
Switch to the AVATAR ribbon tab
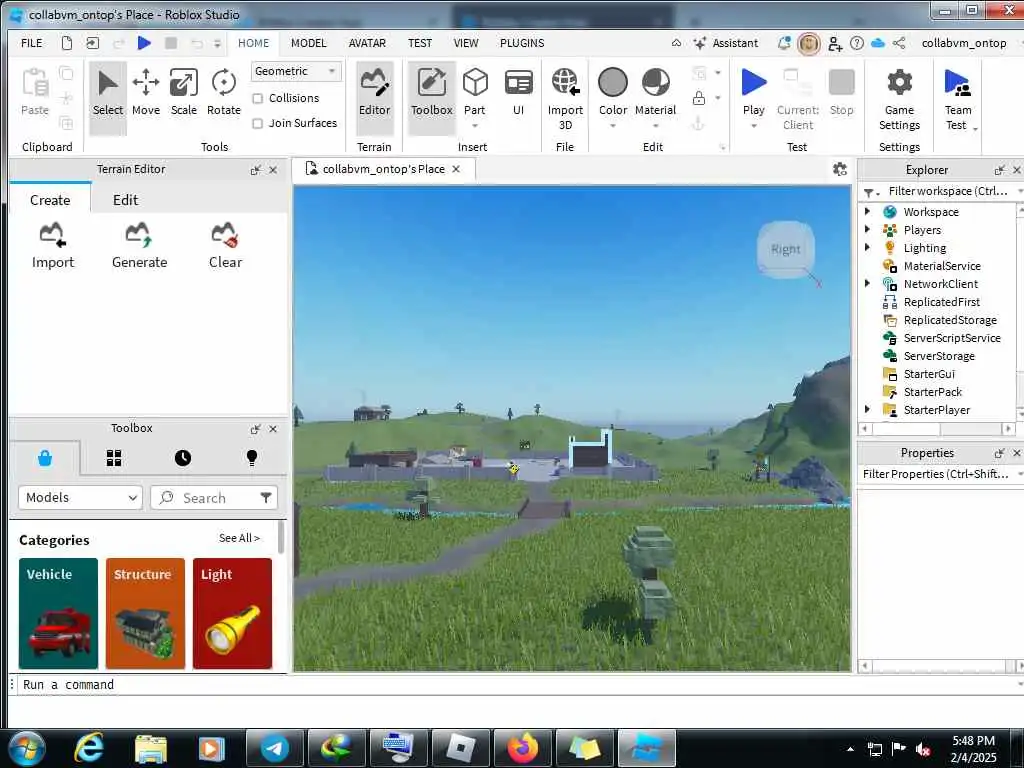point(367,43)
